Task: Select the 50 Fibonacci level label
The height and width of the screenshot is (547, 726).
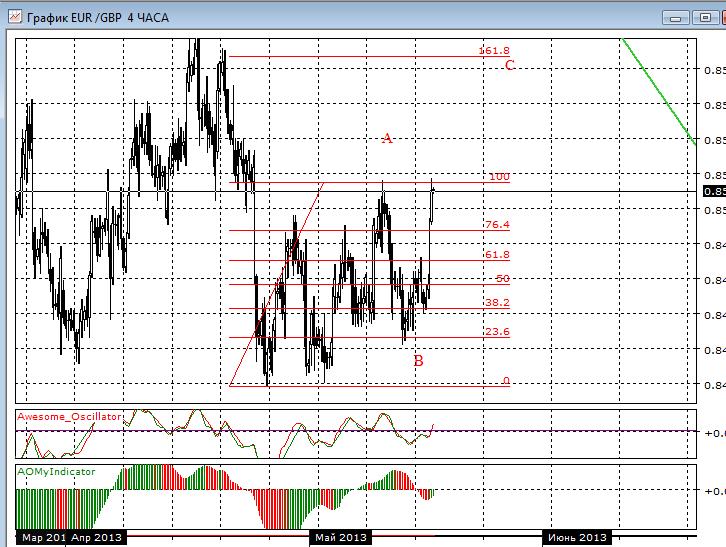Action: tap(502, 278)
